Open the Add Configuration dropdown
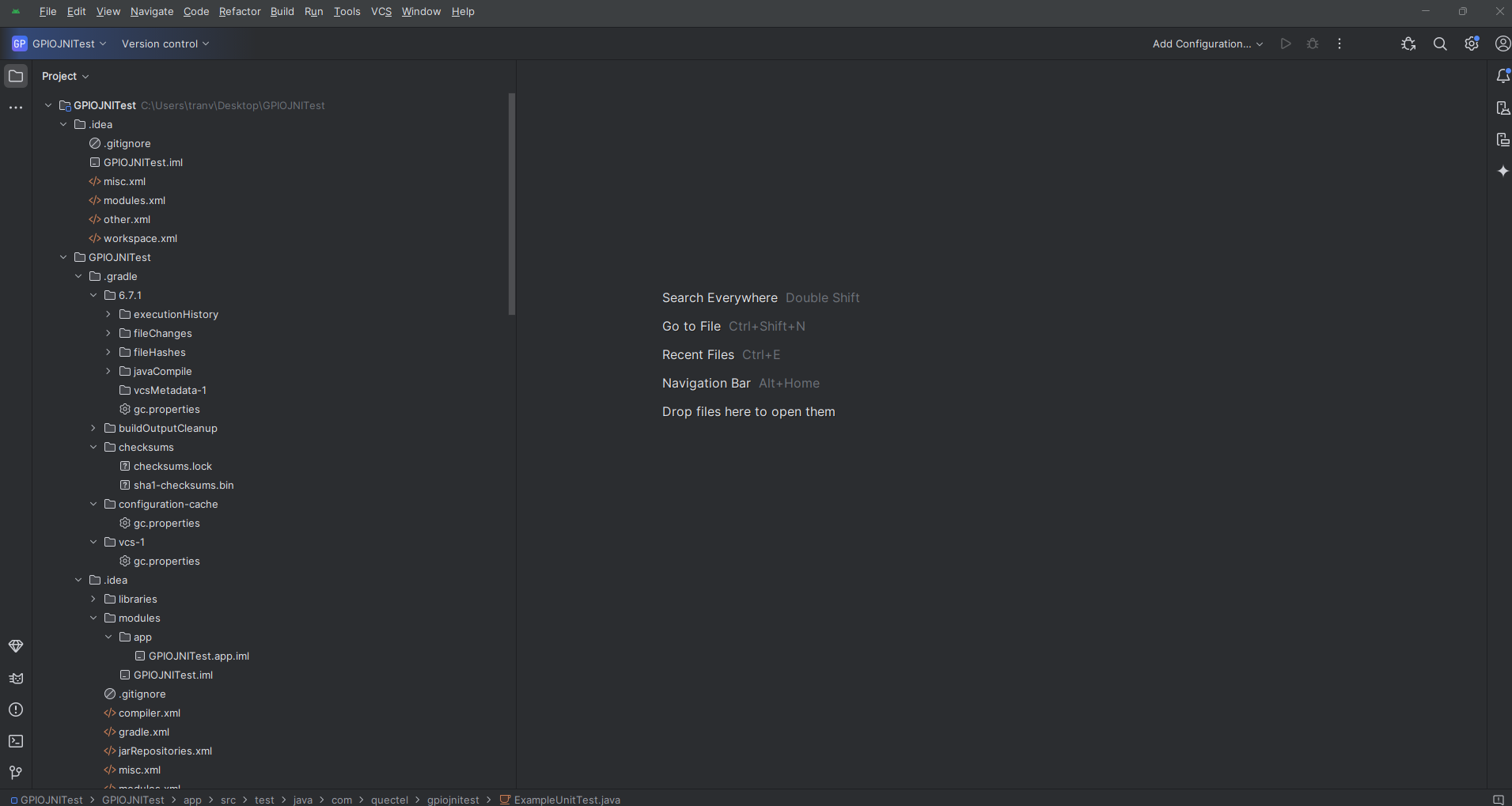The height and width of the screenshot is (806, 1512). (x=1207, y=44)
